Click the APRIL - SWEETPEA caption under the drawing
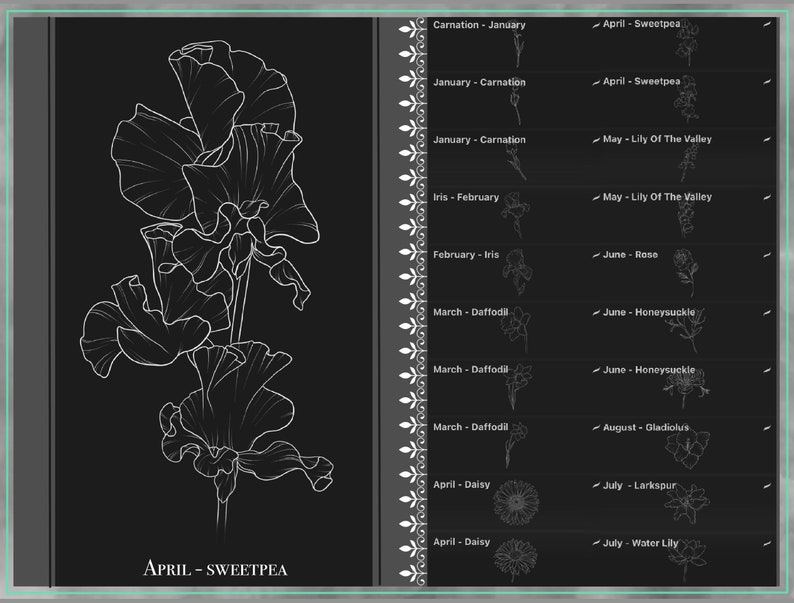The image size is (794, 603). click(215, 568)
